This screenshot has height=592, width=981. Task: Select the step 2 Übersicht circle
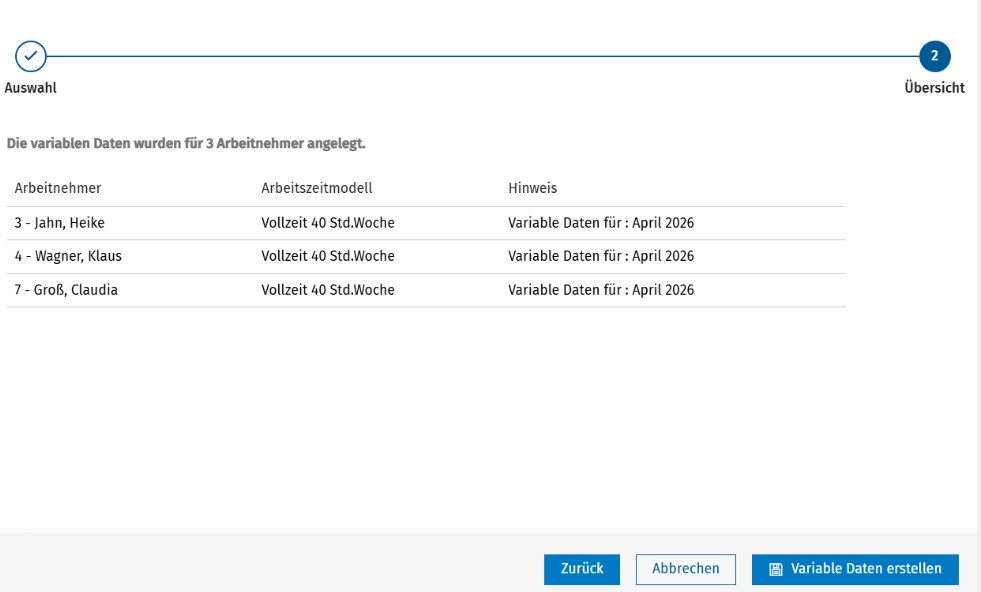pos(935,56)
